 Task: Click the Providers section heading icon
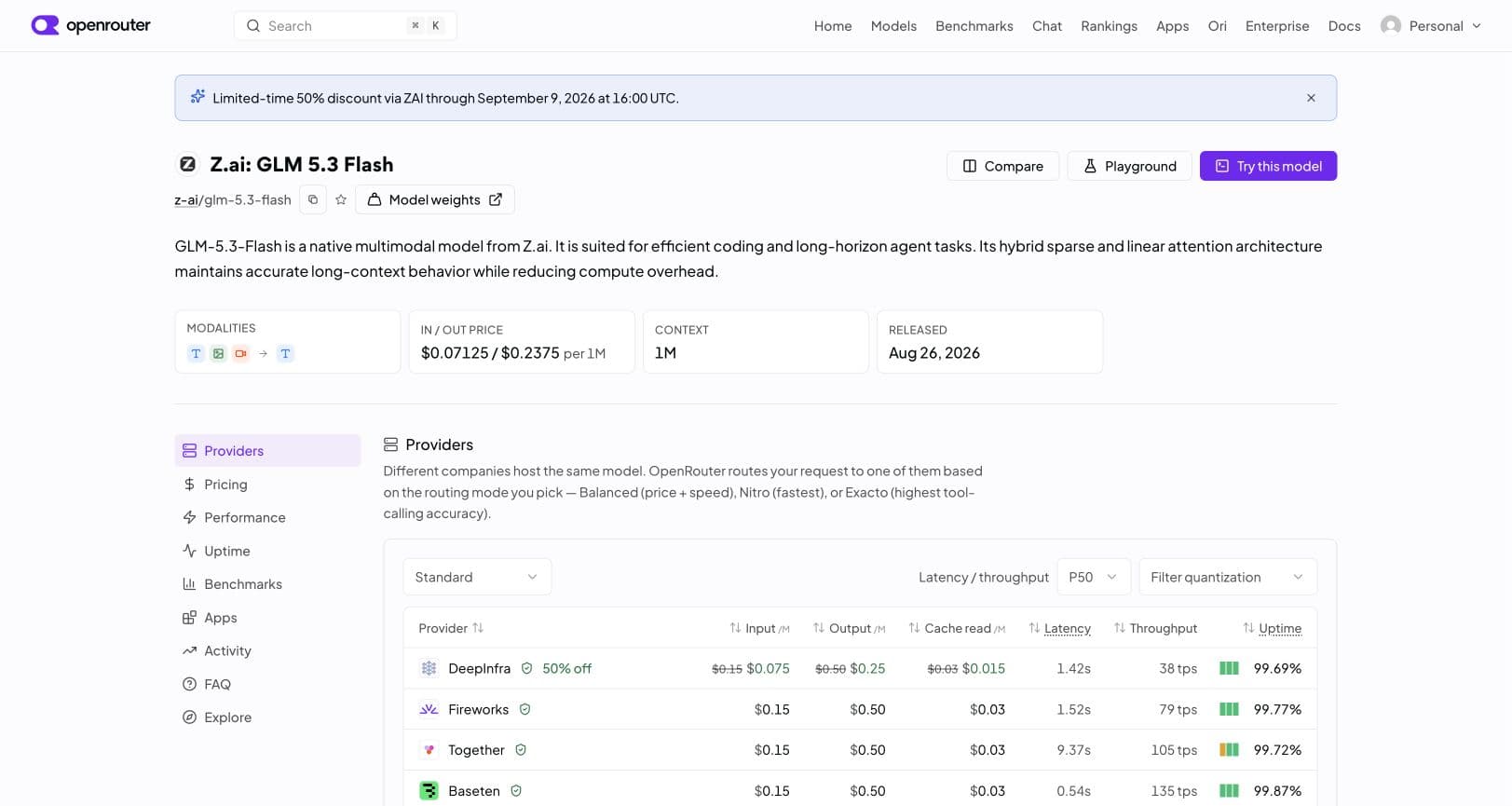point(390,444)
